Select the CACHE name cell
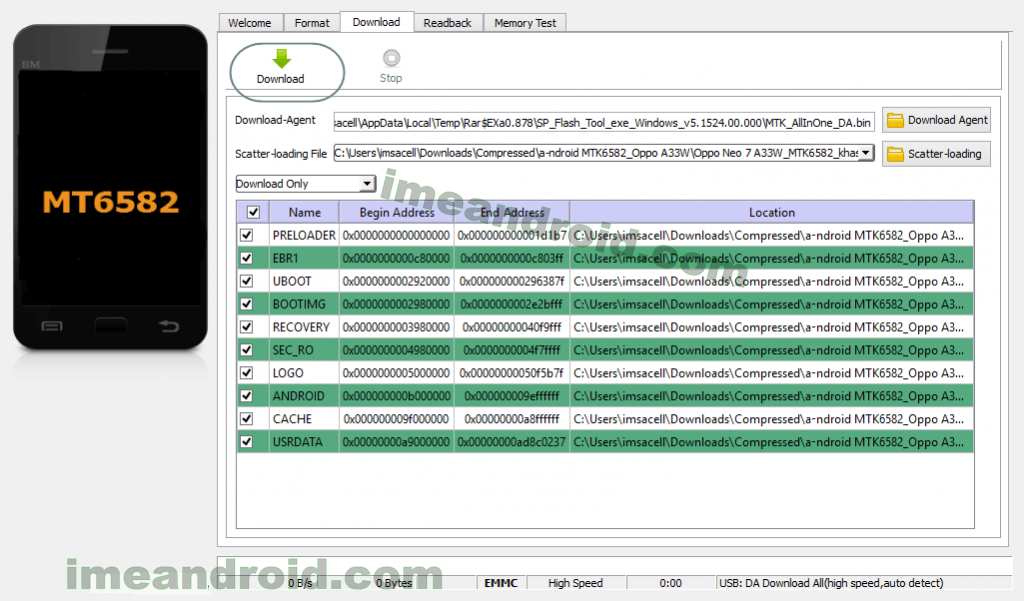The height and width of the screenshot is (601, 1024). pos(304,419)
